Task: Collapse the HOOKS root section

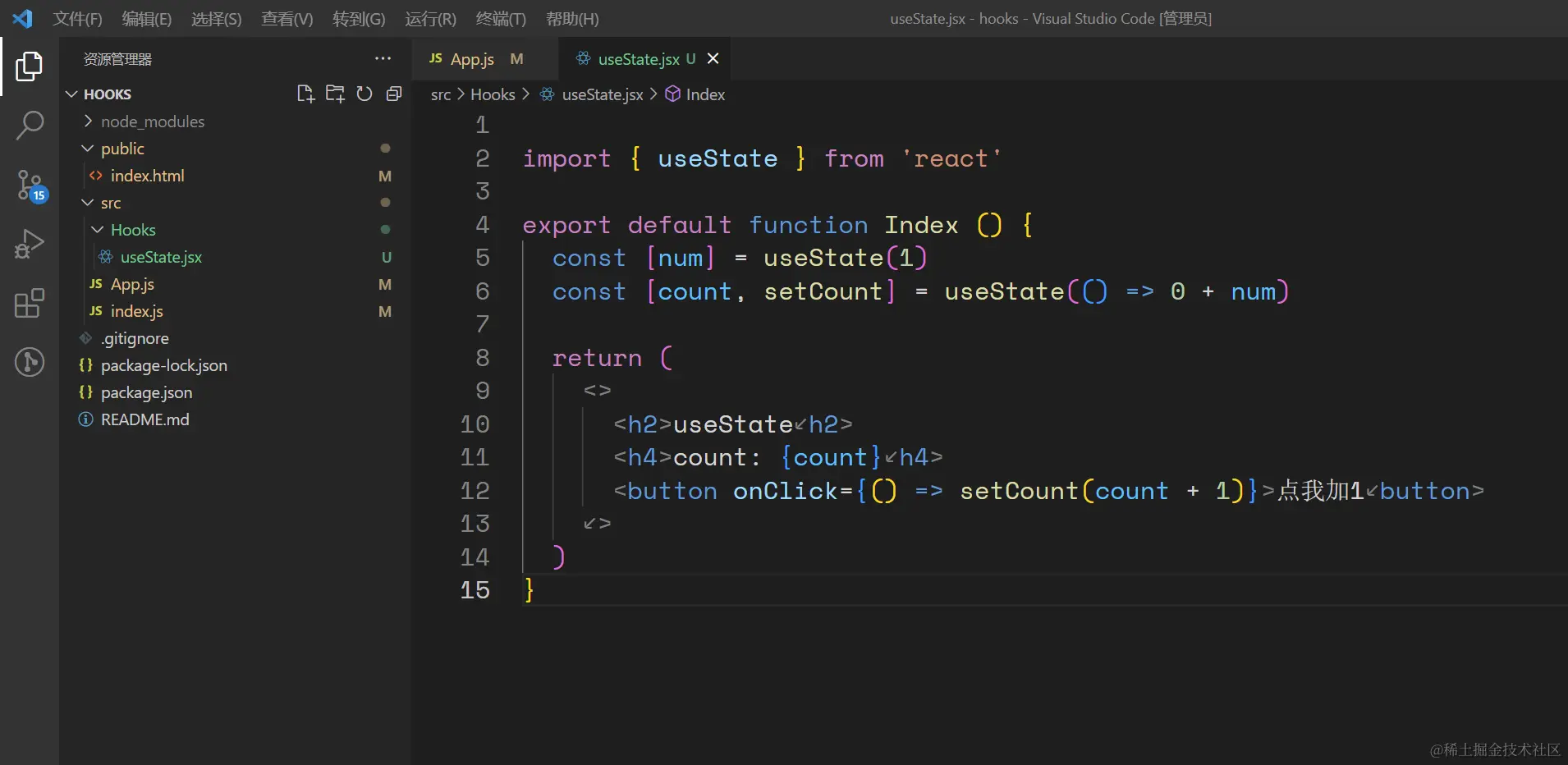Action: click(71, 94)
